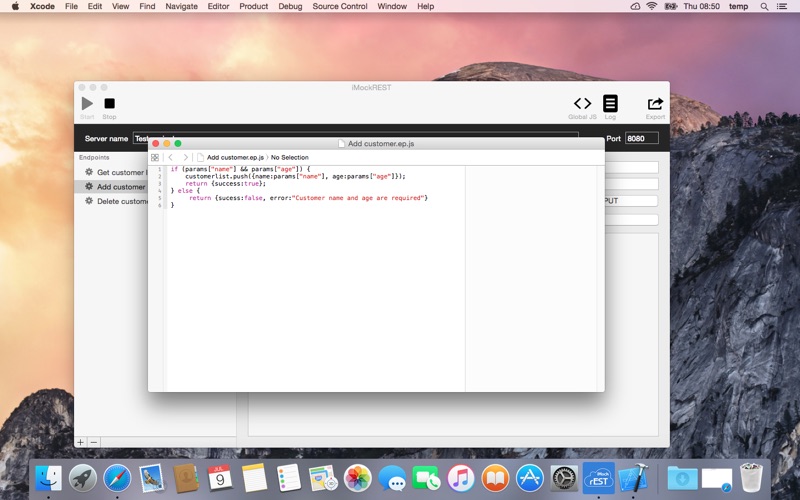Close the Add customer.ep.js window
Viewport: 800px width, 500px height.
(x=156, y=143)
